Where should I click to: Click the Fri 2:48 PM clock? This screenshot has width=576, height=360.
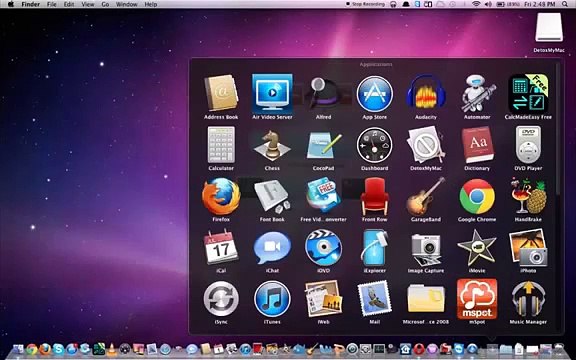540,4
